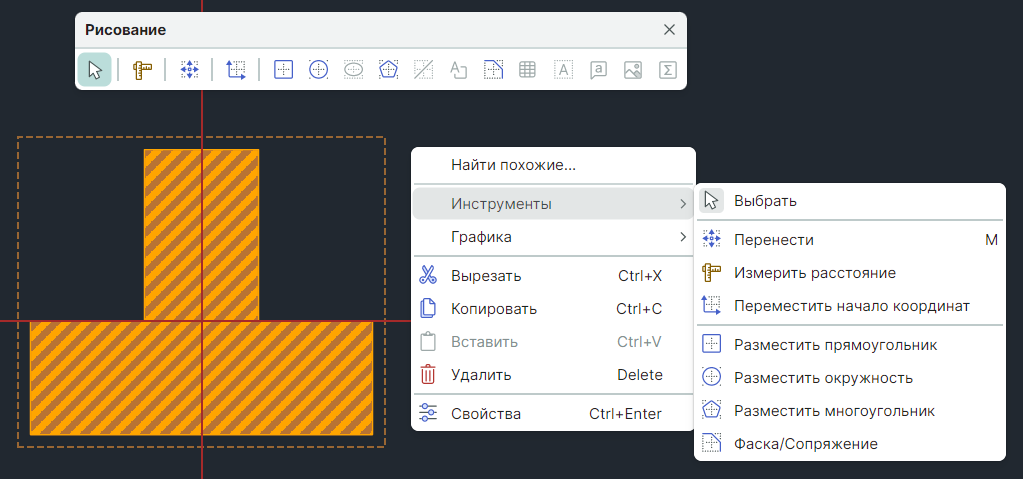Click the sigma formula icon in toolbar
This screenshot has height=479, width=1023.
[667, 70]
